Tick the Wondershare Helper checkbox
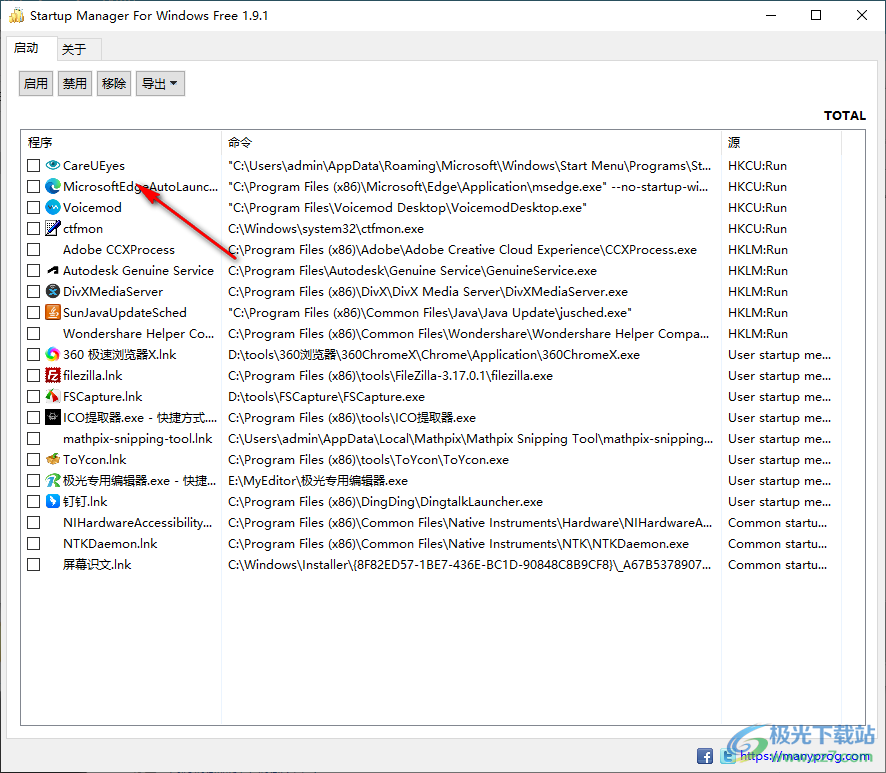 tap(33, 333)
